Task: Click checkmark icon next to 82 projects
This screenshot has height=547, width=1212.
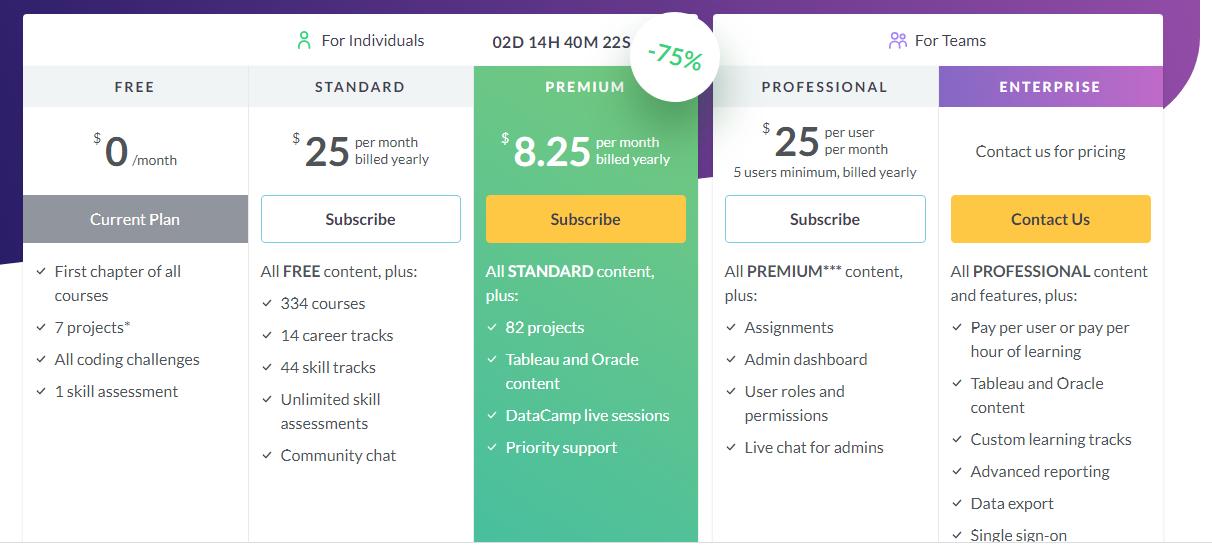Action: pyautogui.click(x=492, y=328)
